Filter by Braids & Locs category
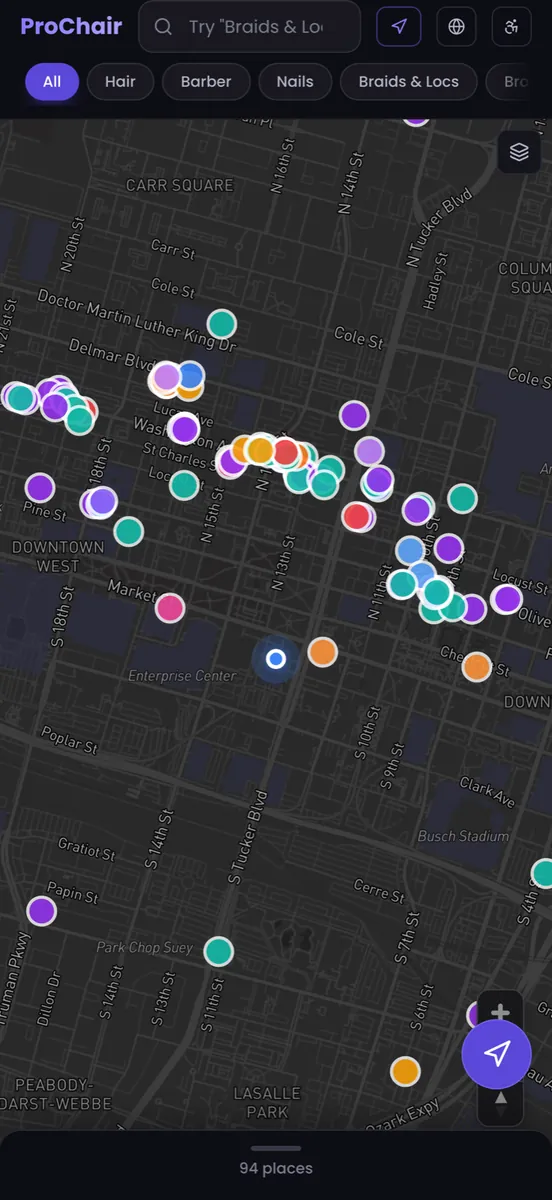The height and width of the screenshot is (1200, 552). [408, 82]
